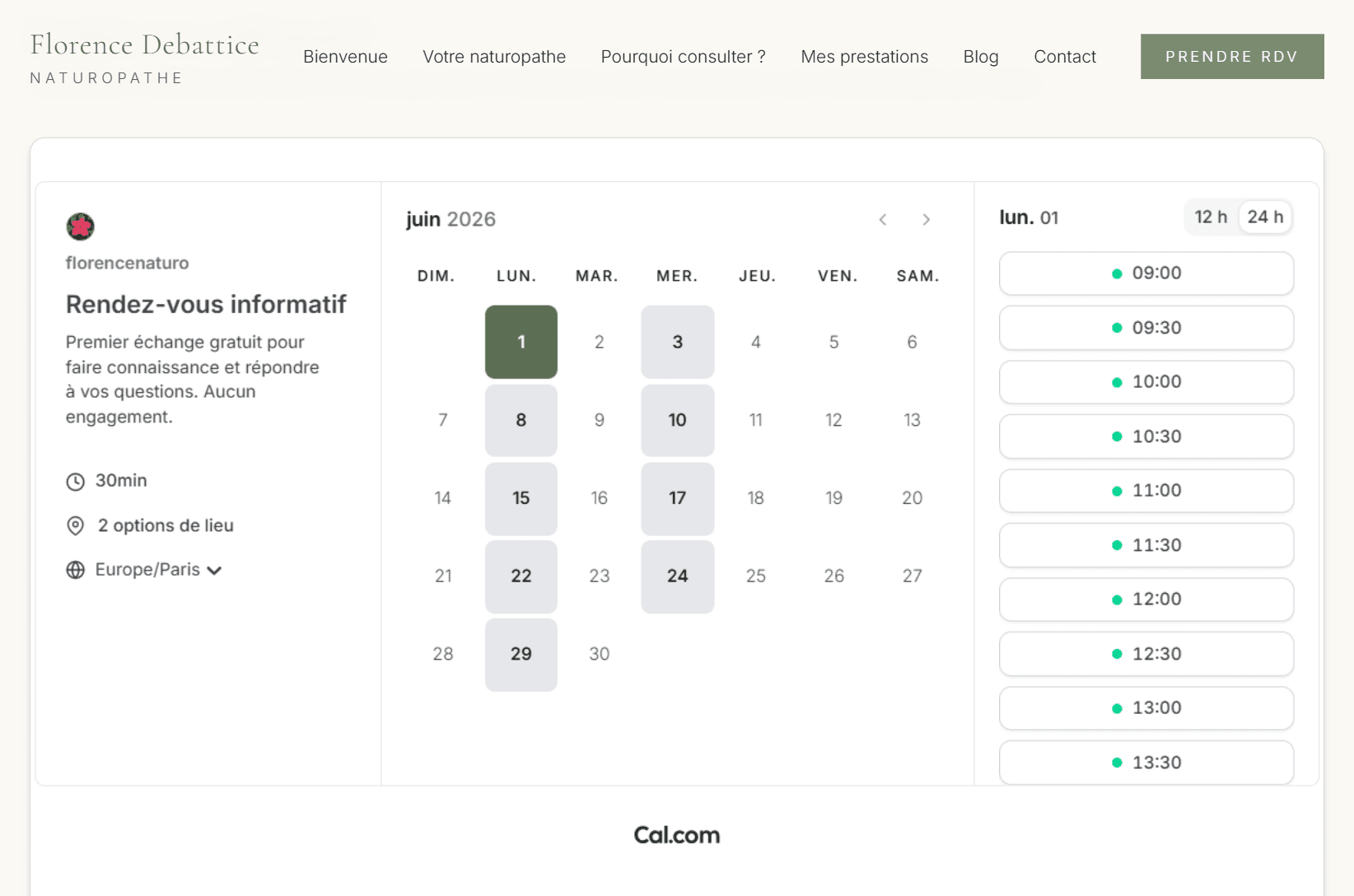Select the 12:00 time slot
Screen dimensions: 1354x896
click(1146, 600)
